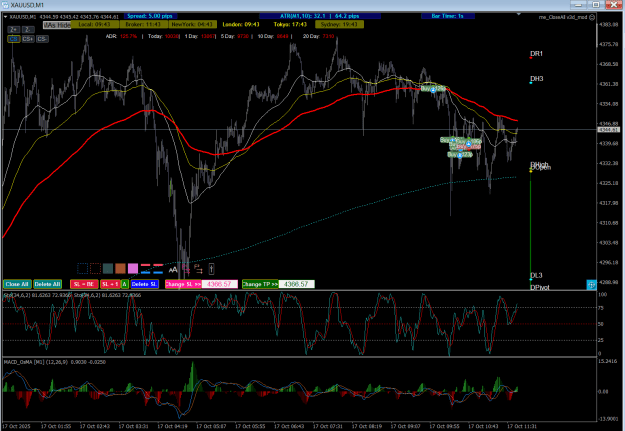The height and width of the screenshot is (431, 625).
Task: Click the Delete All button
Action: pyautogui.click(x=47, y=284)
